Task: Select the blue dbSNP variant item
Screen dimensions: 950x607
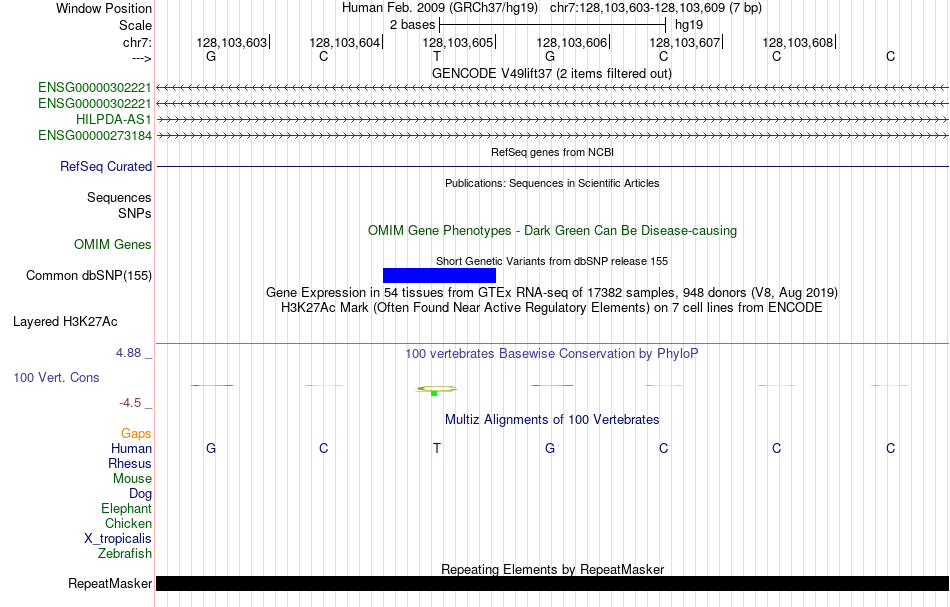Action: tap(439, 276)
